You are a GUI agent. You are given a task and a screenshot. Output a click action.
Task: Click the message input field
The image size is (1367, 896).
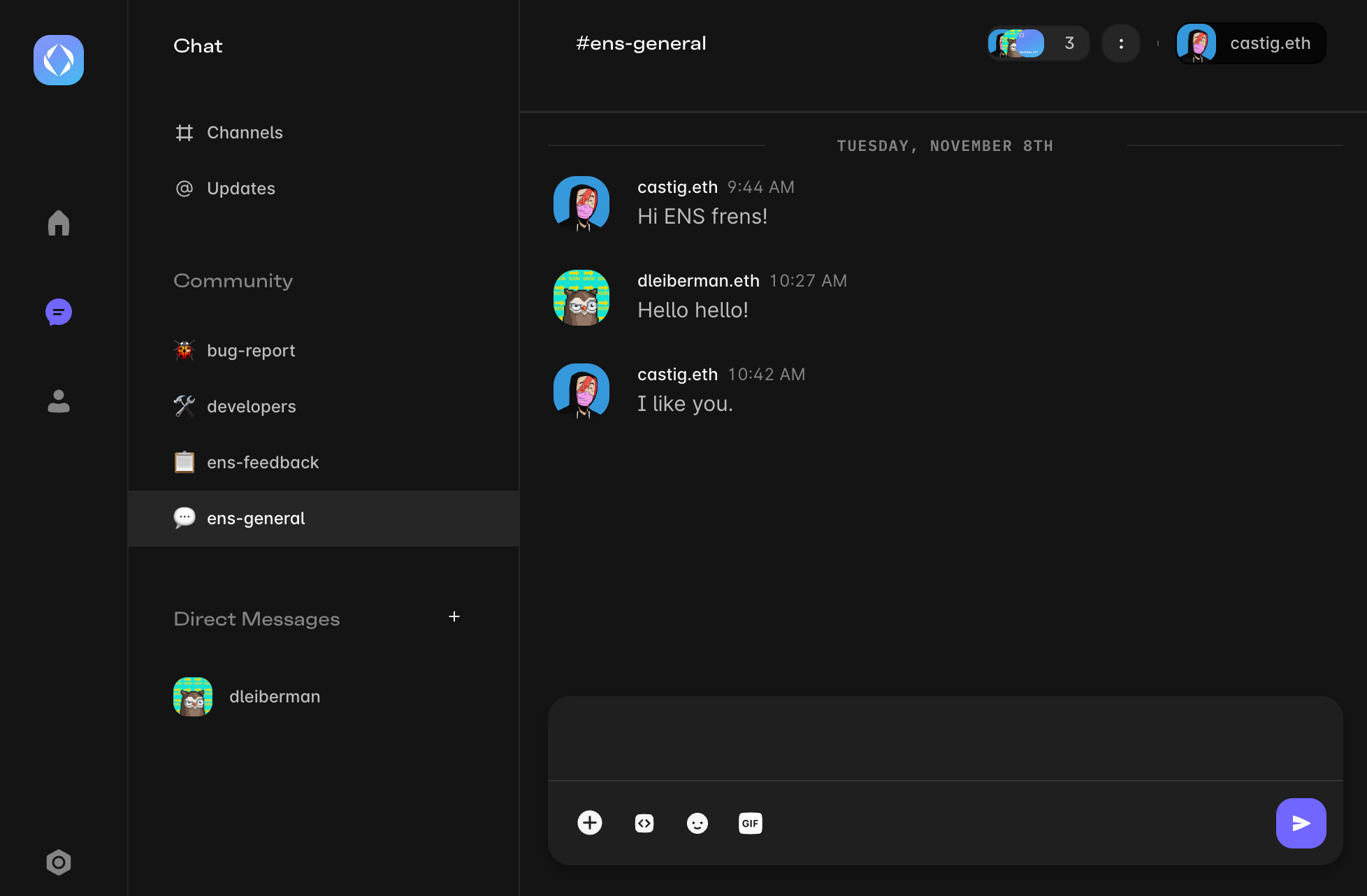click(945, 738)
